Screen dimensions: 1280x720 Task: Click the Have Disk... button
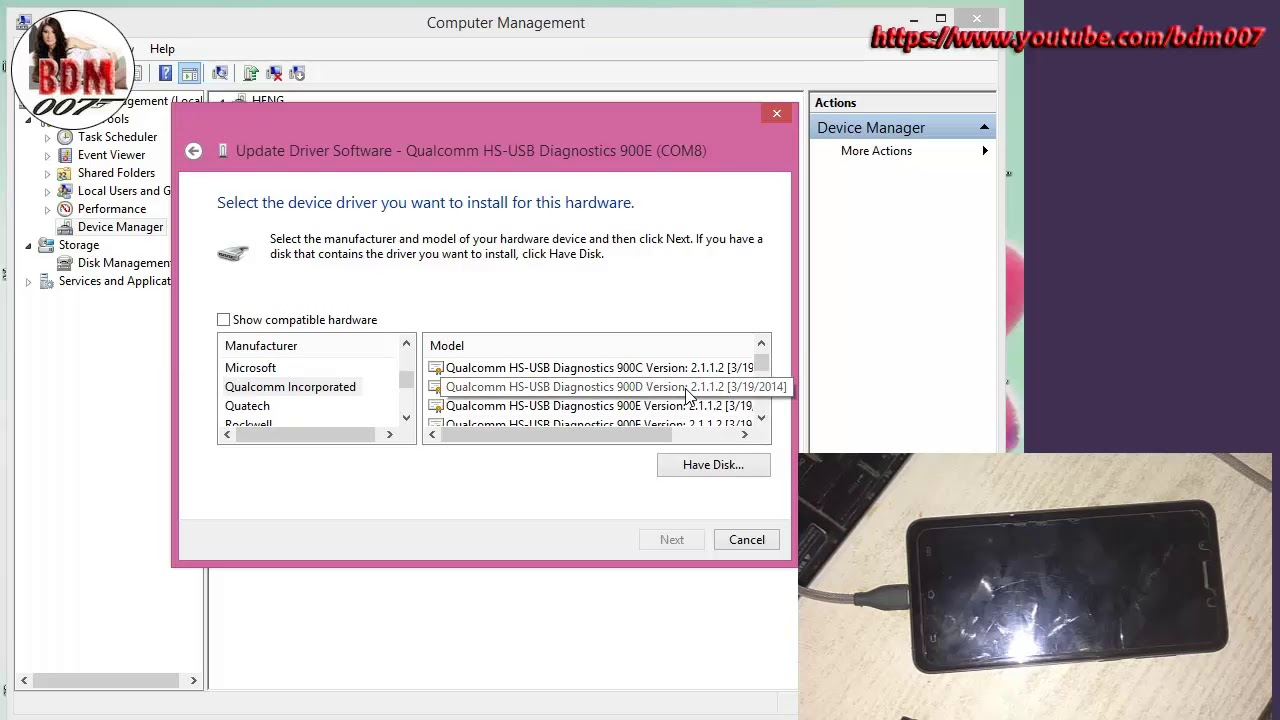click(x=713, y=465)
